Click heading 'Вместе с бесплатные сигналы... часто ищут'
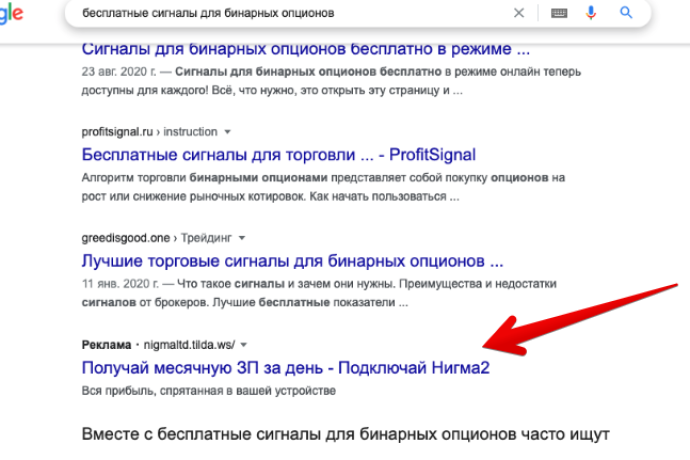This screenshot has width=690, height=460. coord(345,434)
